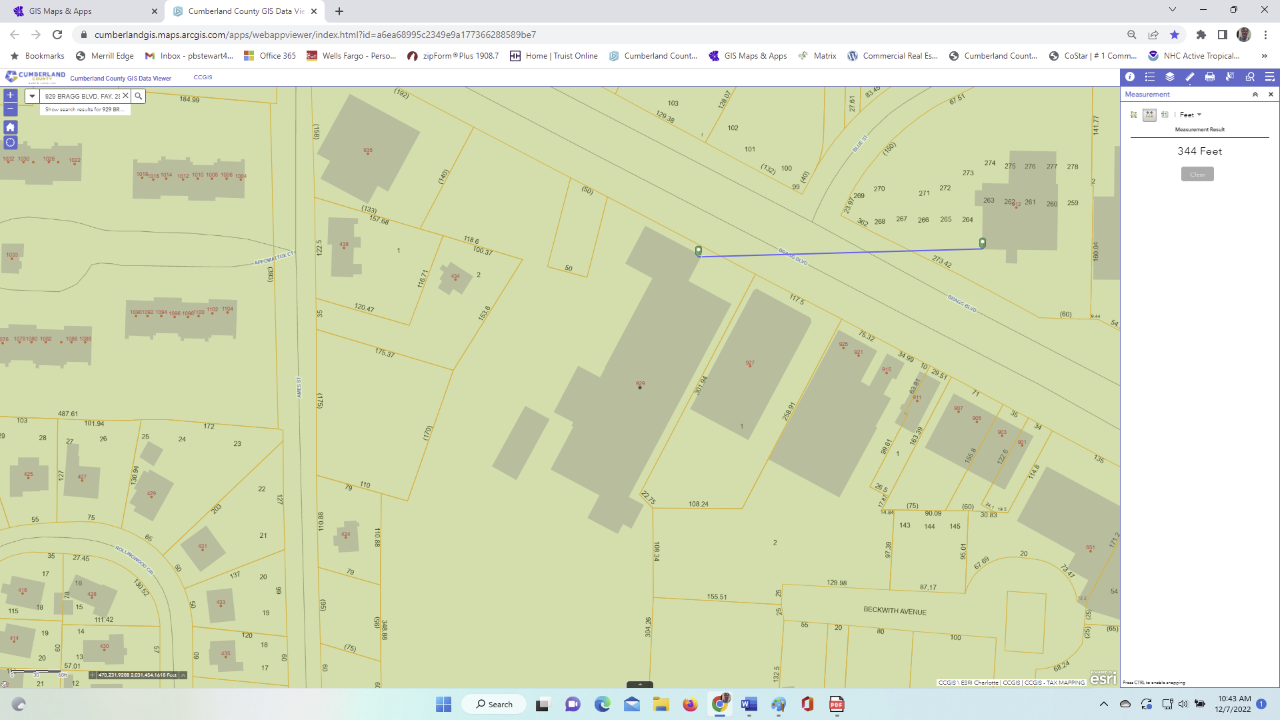Open the Feet units dropdown

[x=1190, y=115]
